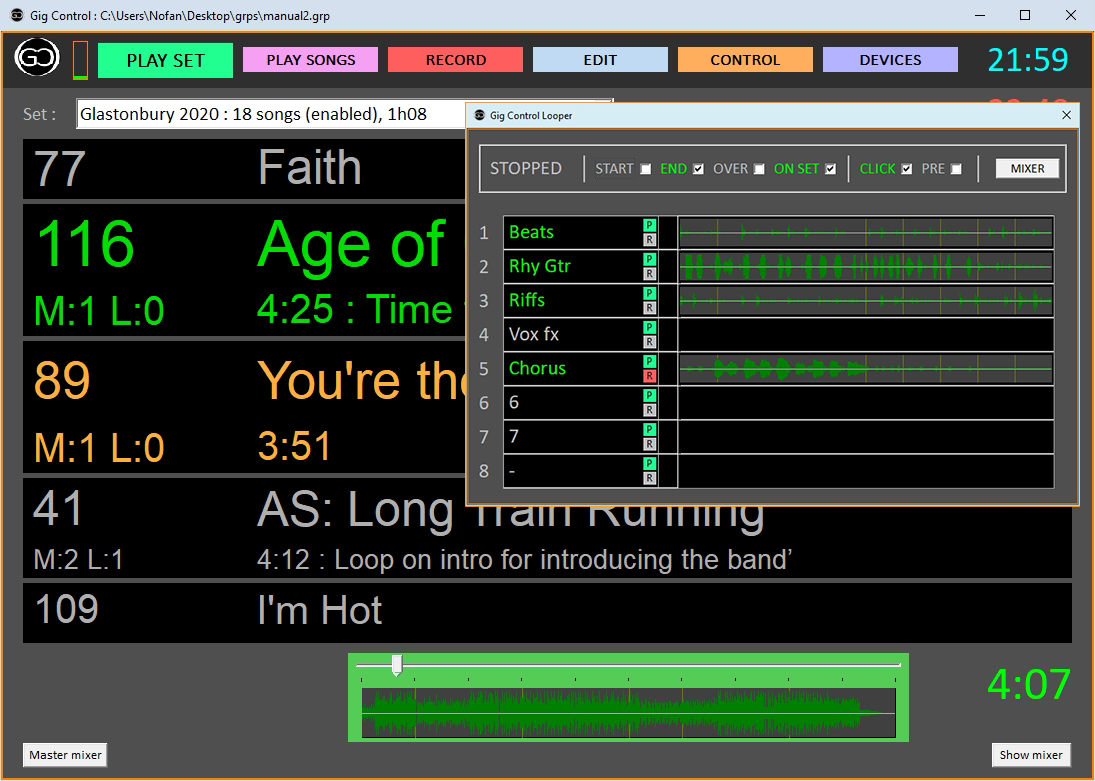Toggle the P button on track 6

pos(649,395)
